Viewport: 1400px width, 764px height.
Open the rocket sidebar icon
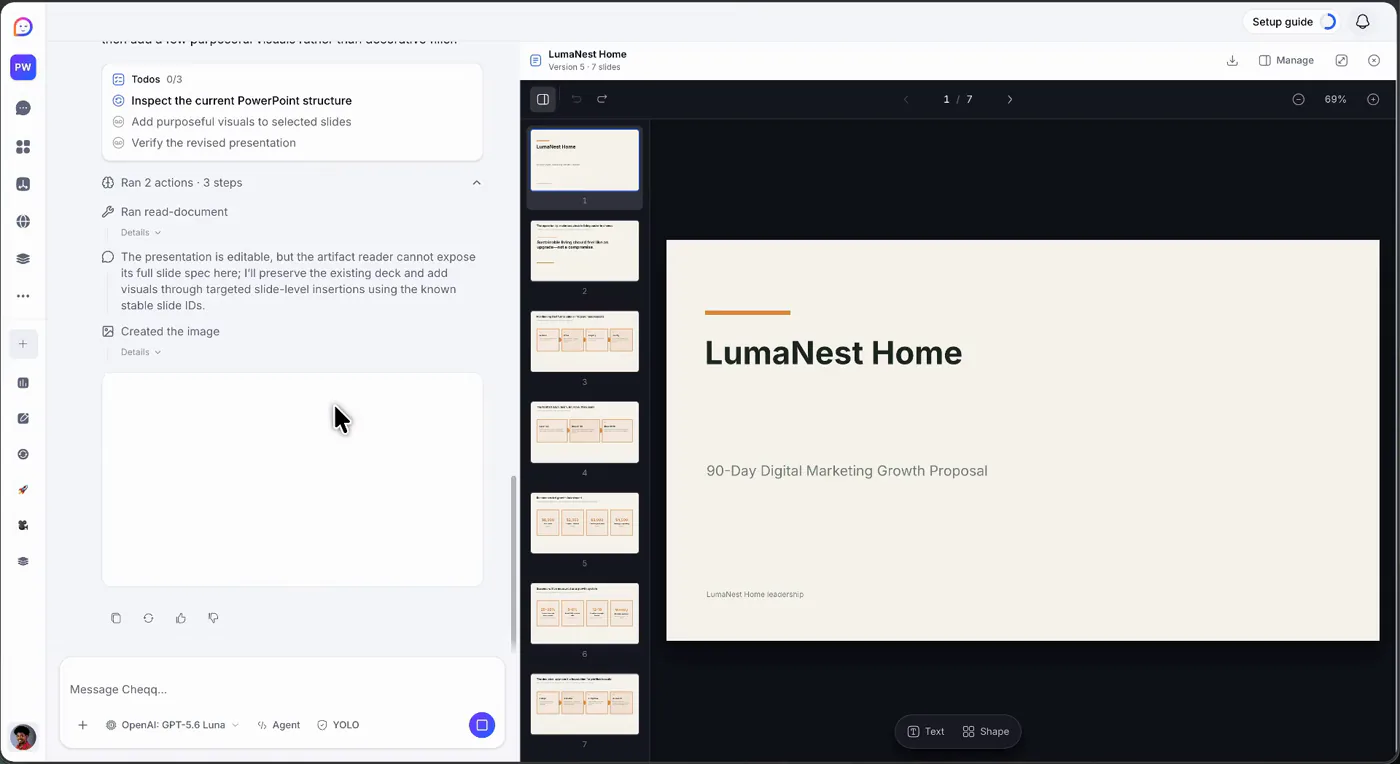[23, 490]
